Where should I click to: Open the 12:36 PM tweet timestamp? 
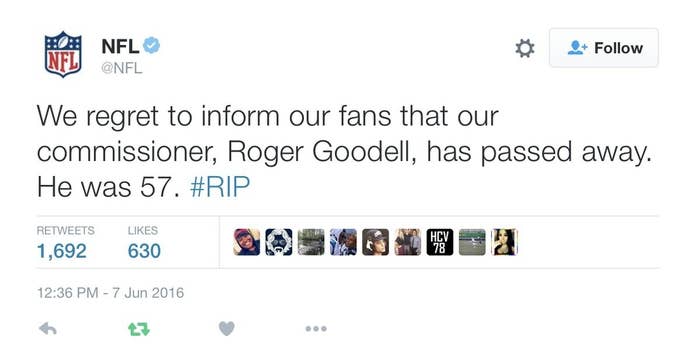pos(110,293)
